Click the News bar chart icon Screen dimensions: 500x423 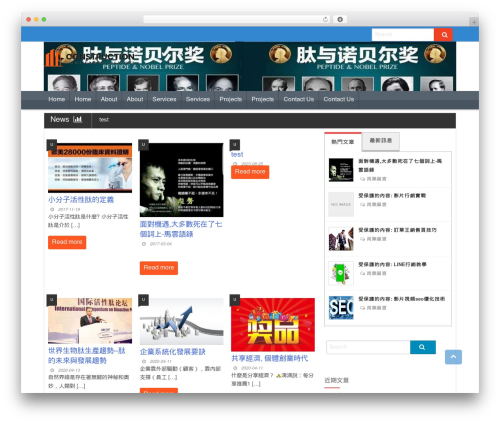[77, 119]
